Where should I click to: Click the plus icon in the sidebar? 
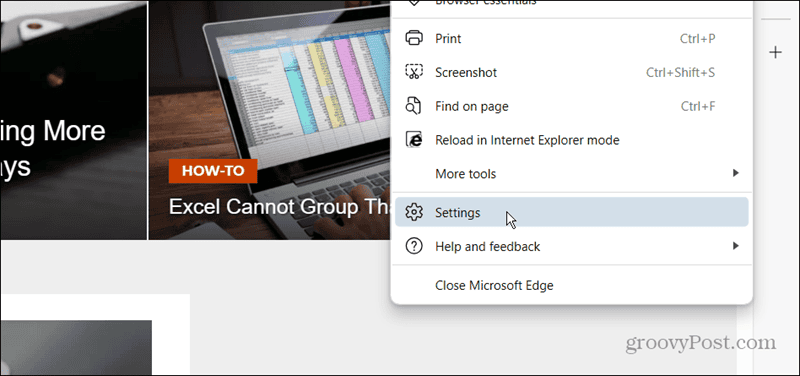tap(776, 52)
